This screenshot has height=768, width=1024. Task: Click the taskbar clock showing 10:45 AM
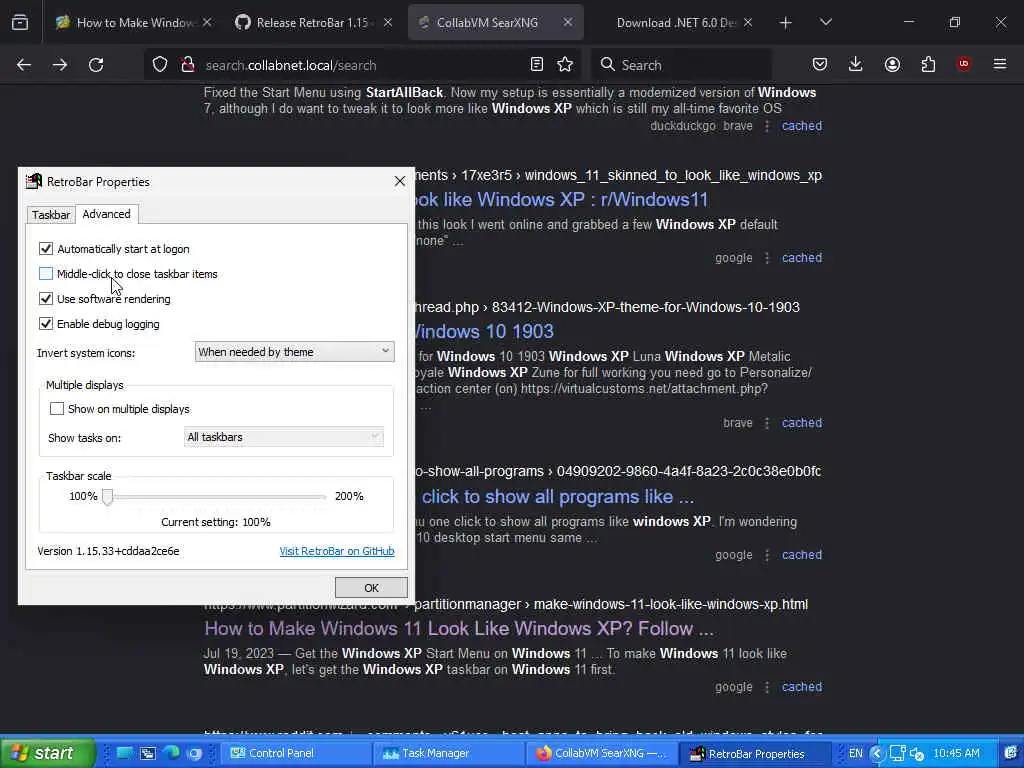click(x=956, y=753)
